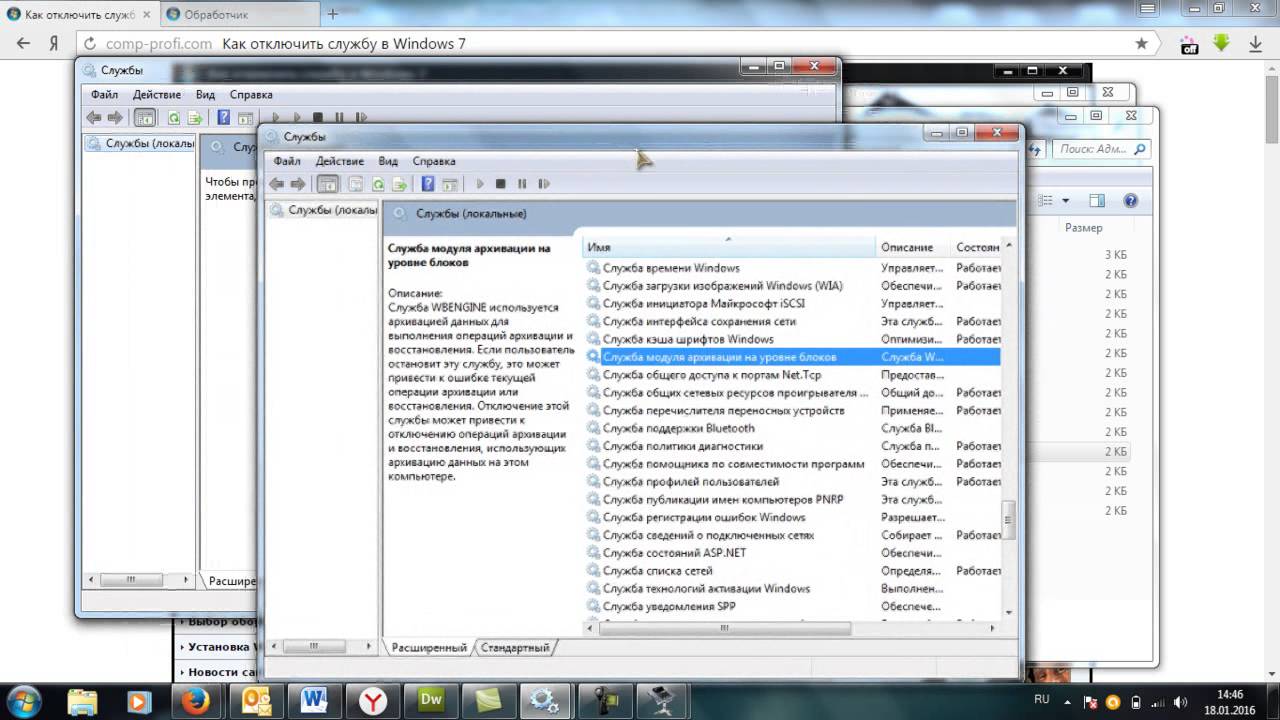Screen dimensions: 1280x720
Task: Click services list scroll up arrow
Action: [x=1009, y=246]
